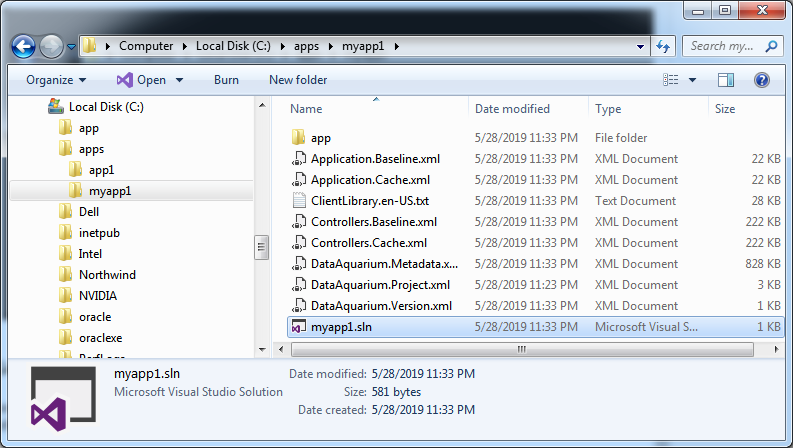The width and height of the screenshot is (793, 448).
Task: Click the 581 bytes size value
Action: click(396, 392)
